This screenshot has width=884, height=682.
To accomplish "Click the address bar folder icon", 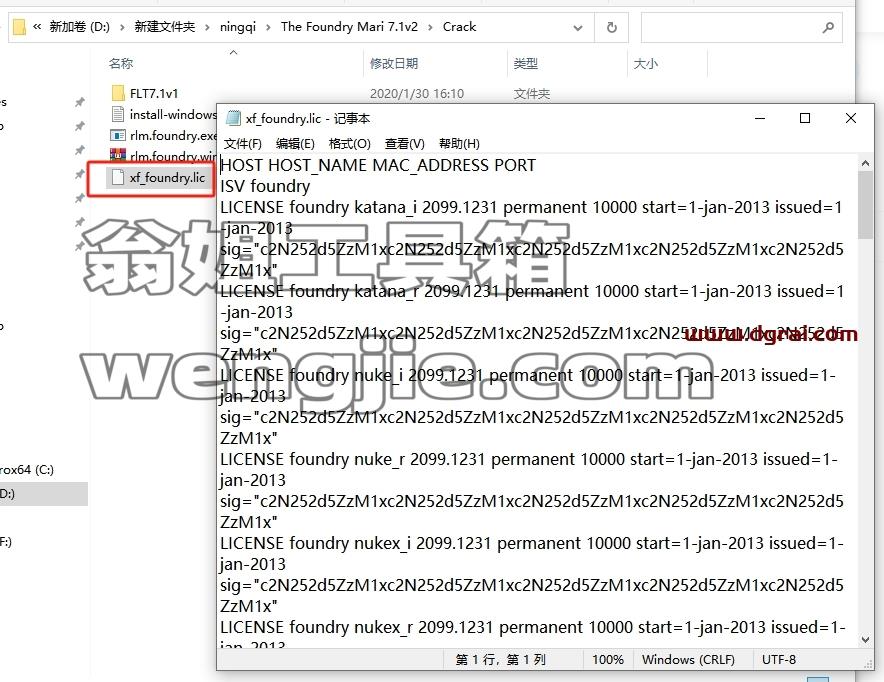I will (19, 27).
